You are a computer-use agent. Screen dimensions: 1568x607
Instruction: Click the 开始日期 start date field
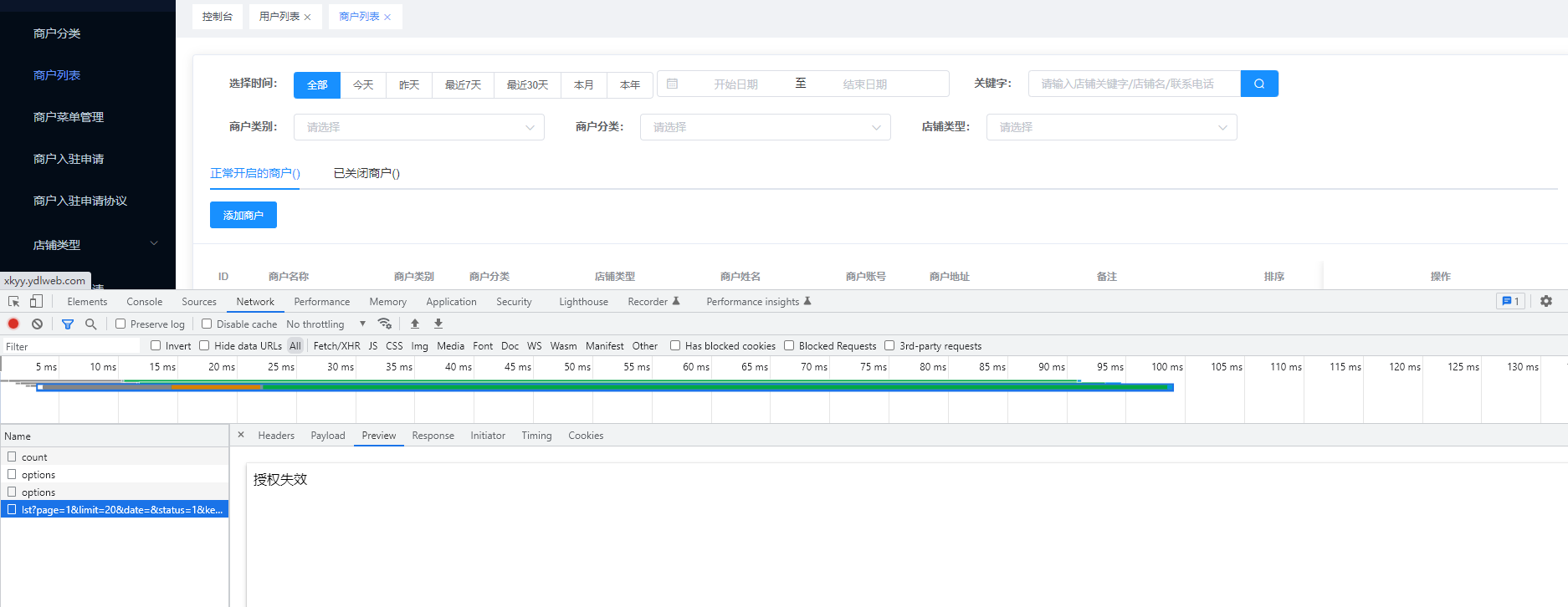[735, 84]
